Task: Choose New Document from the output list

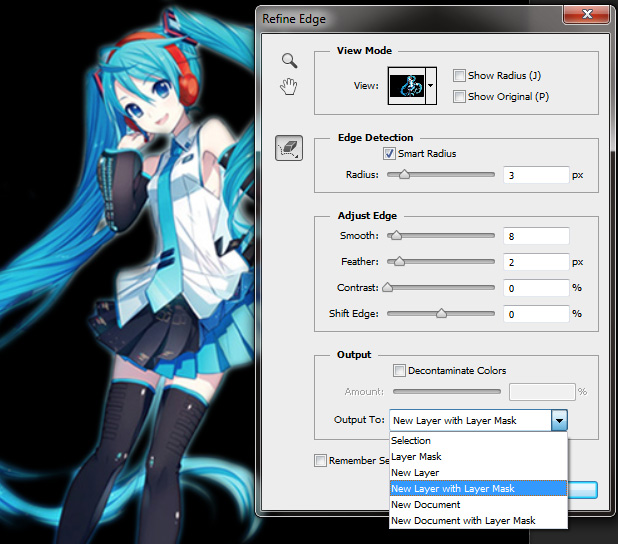Action: pos(478,505)
